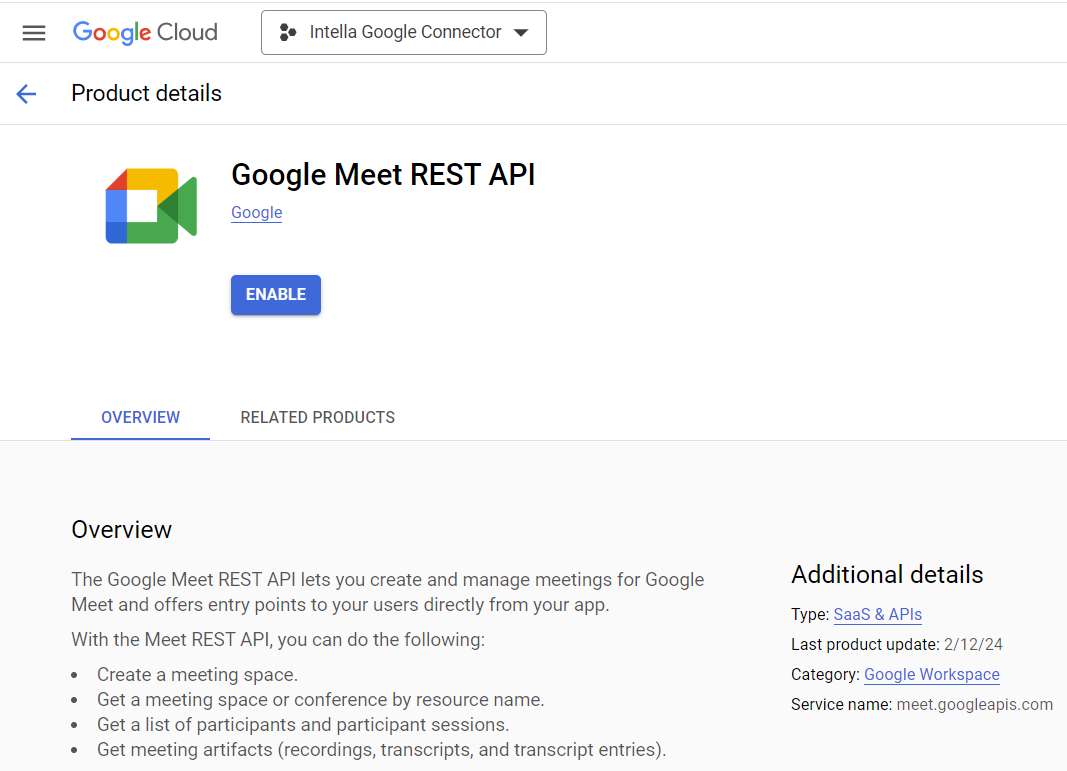Click the Overview section heading
The image size is (1067, 771).
coord(122,529)
